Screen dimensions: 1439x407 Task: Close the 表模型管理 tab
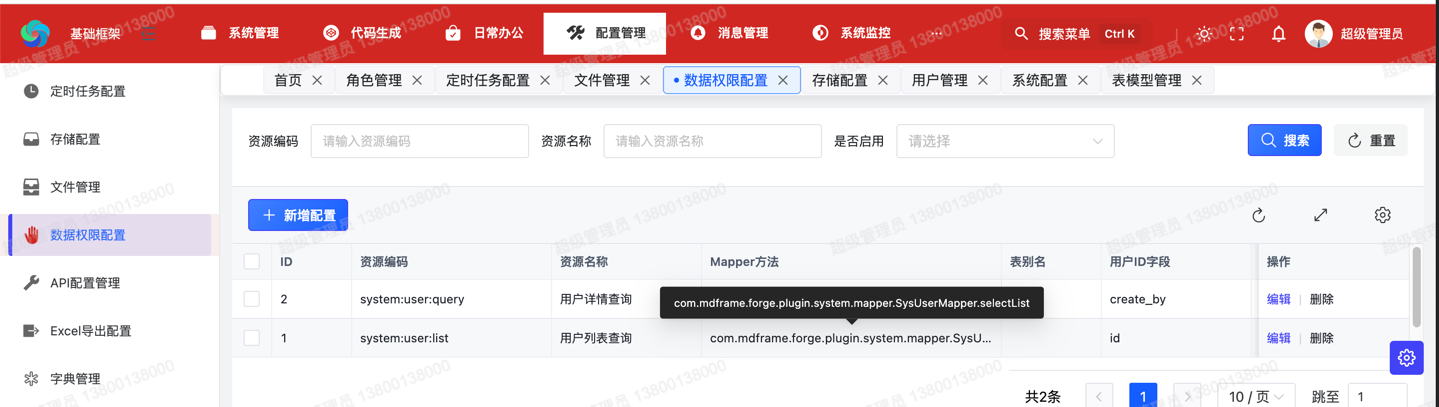1197,80
